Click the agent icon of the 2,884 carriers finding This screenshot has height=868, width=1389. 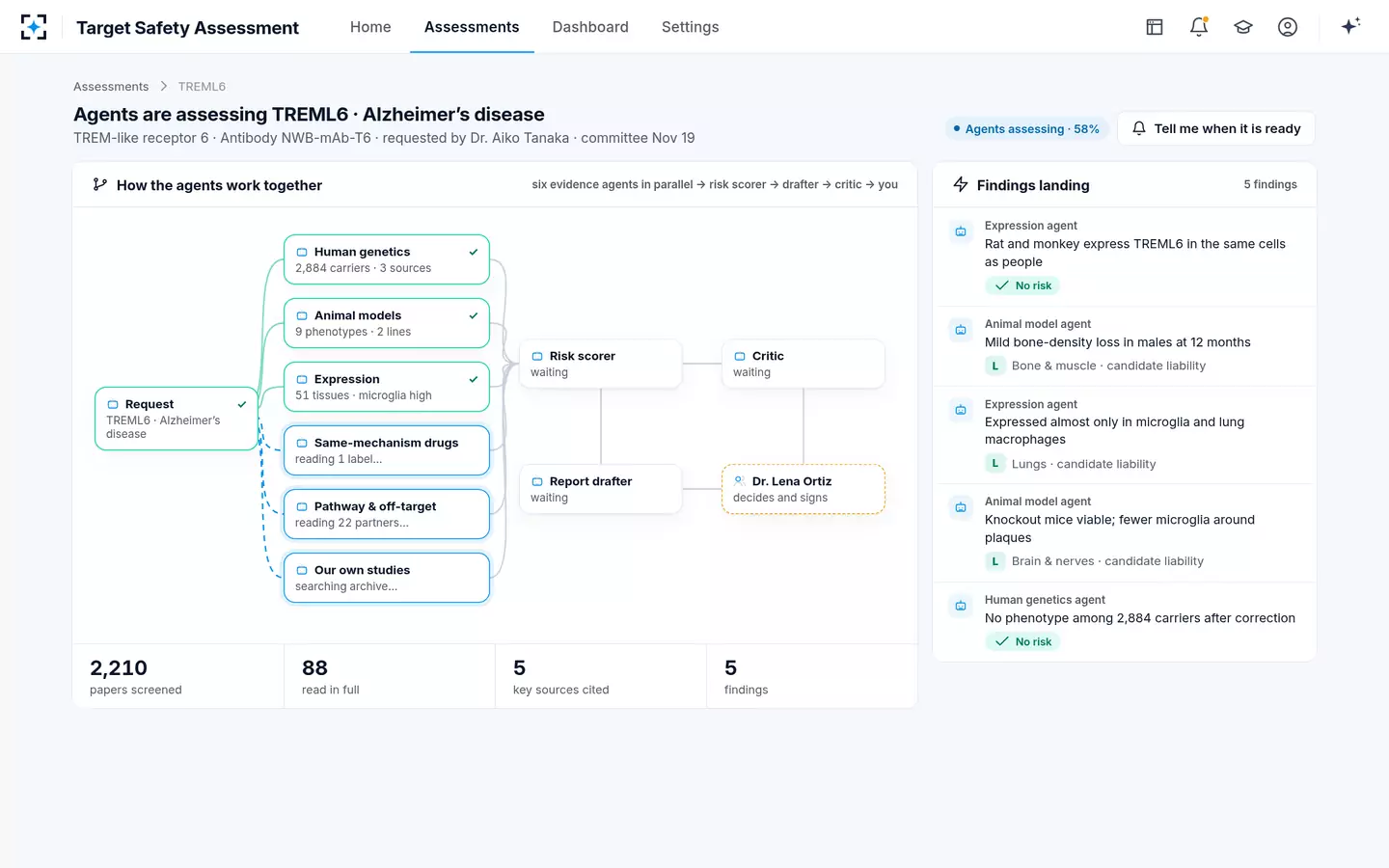pos(961,606)
